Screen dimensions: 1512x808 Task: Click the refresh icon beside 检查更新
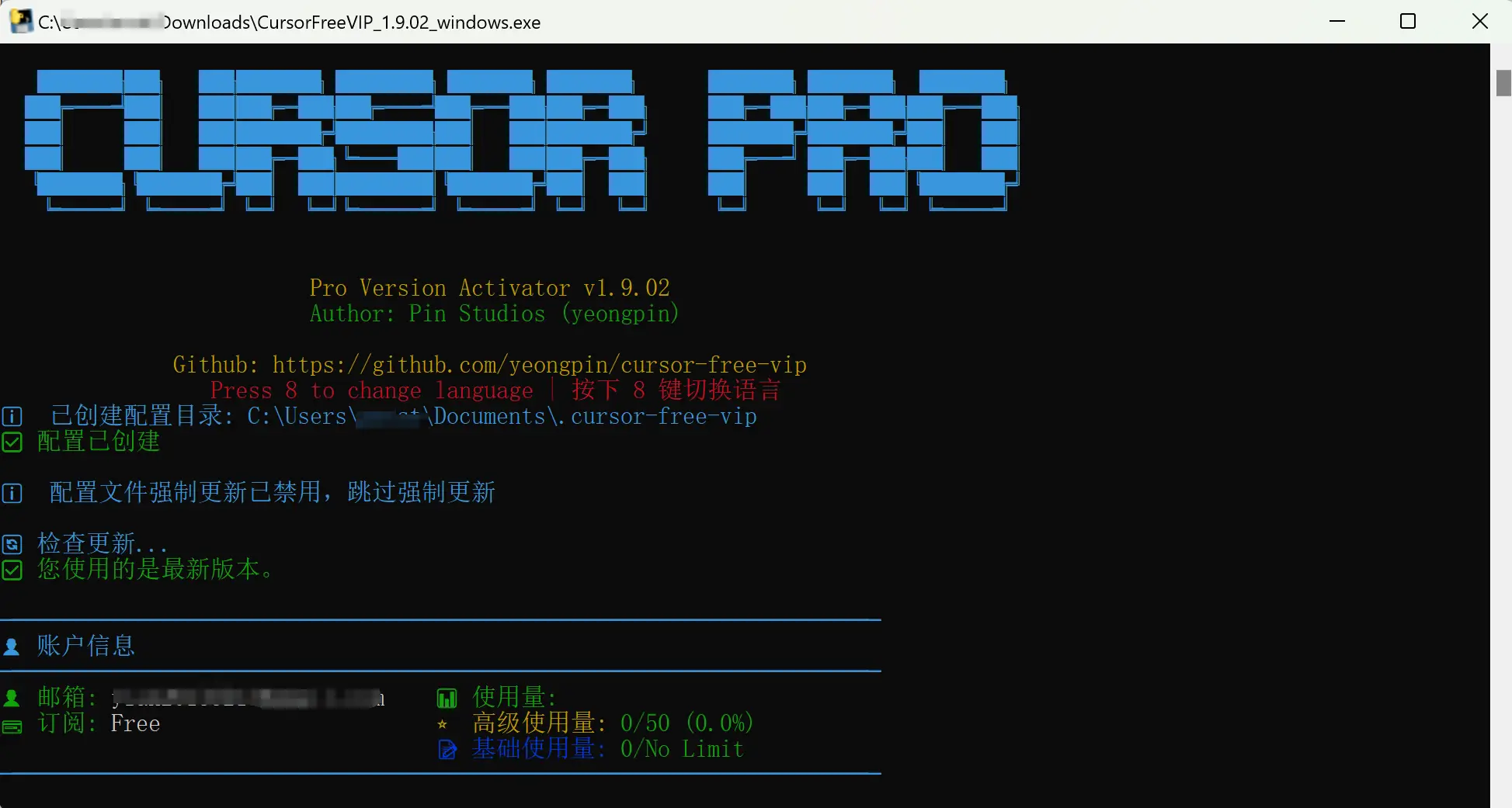coord(12,545)
